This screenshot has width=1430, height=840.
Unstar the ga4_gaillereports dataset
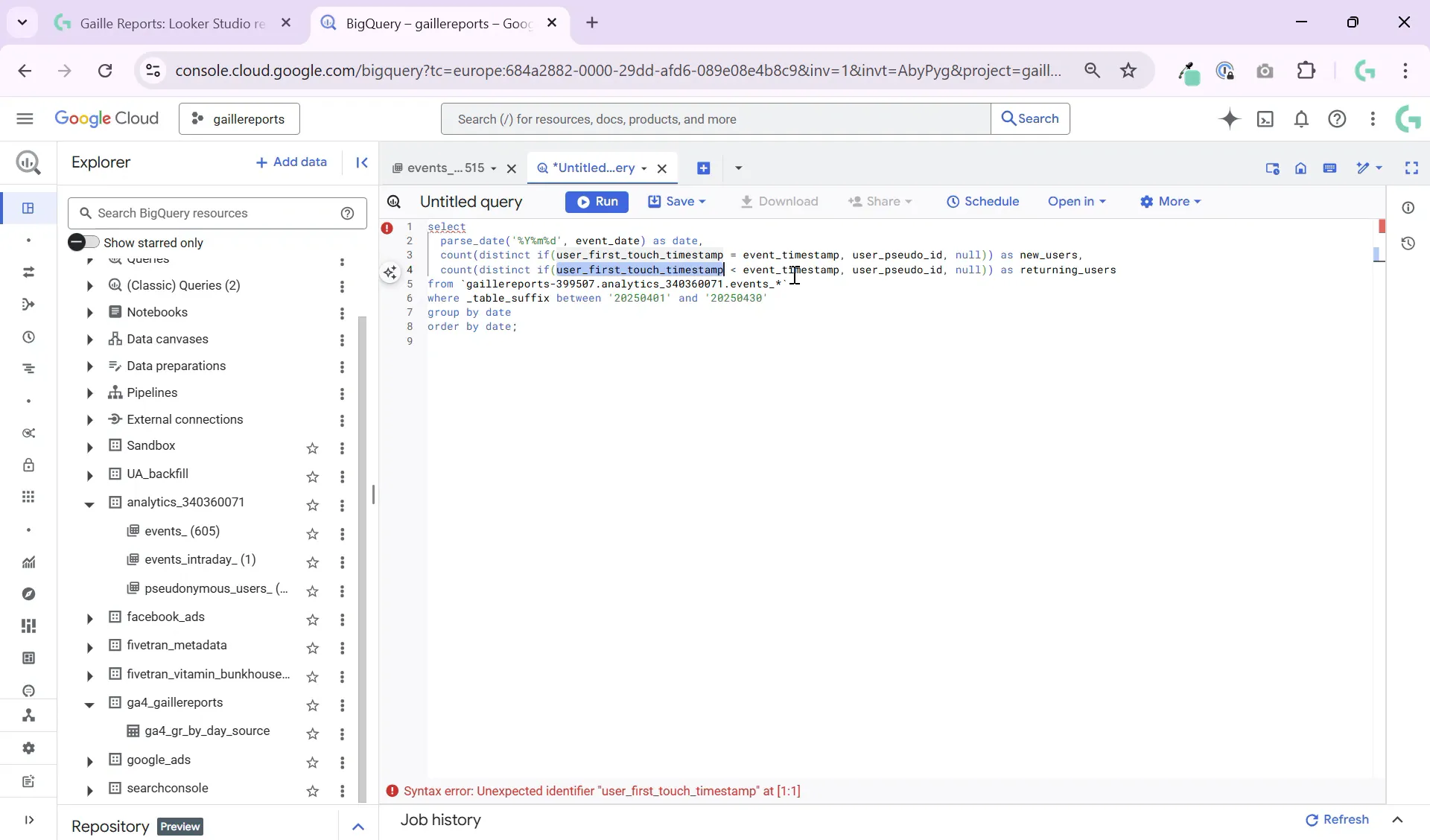click(313, 704)
